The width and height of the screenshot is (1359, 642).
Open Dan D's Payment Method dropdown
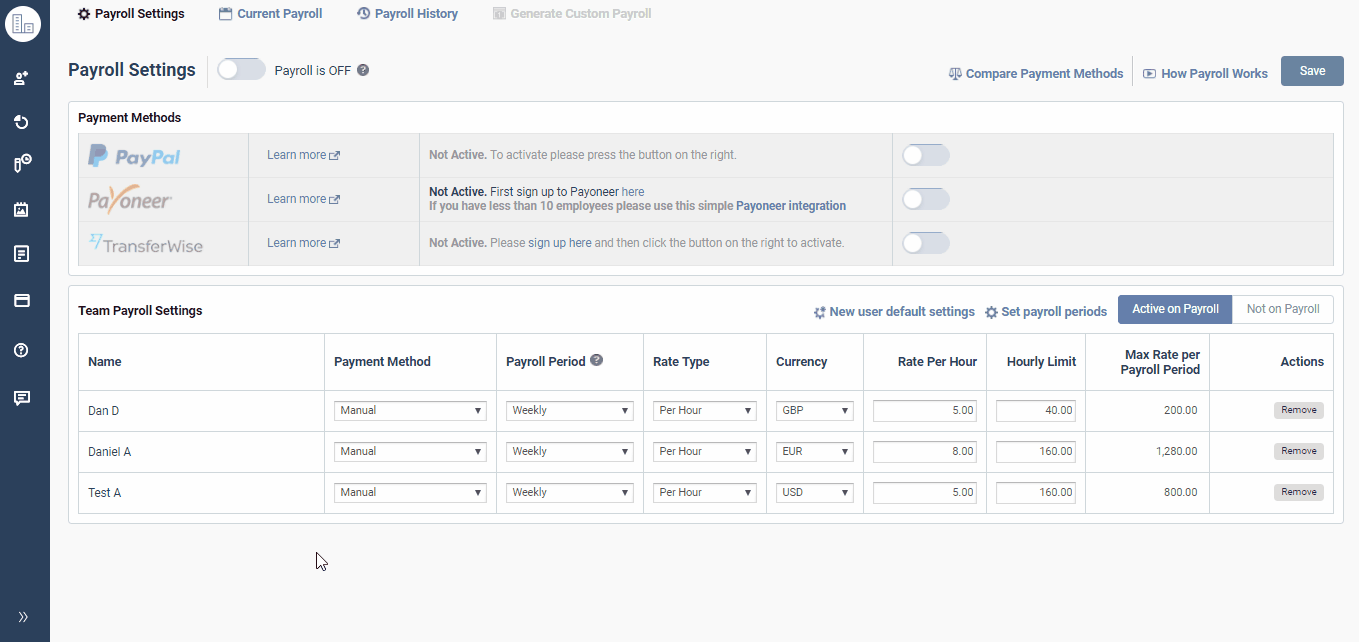click(409, 410)
